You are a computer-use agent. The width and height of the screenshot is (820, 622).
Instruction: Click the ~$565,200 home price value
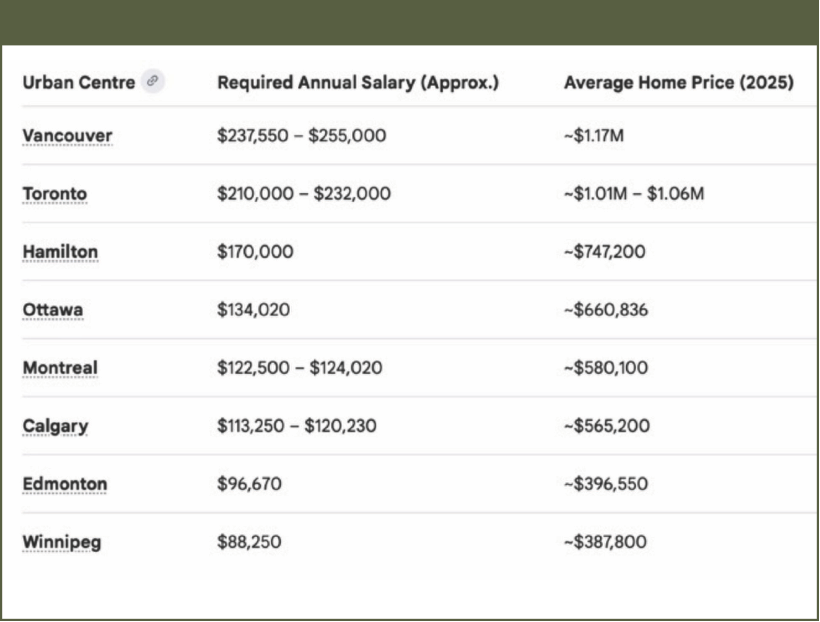click(606, 426)
